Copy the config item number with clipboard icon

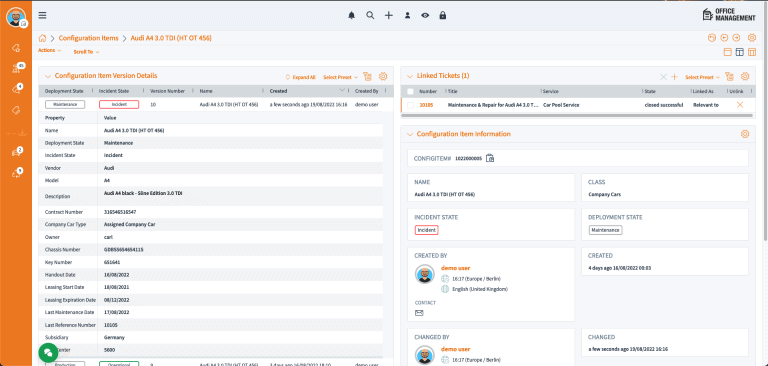click(x=490, y=158)
